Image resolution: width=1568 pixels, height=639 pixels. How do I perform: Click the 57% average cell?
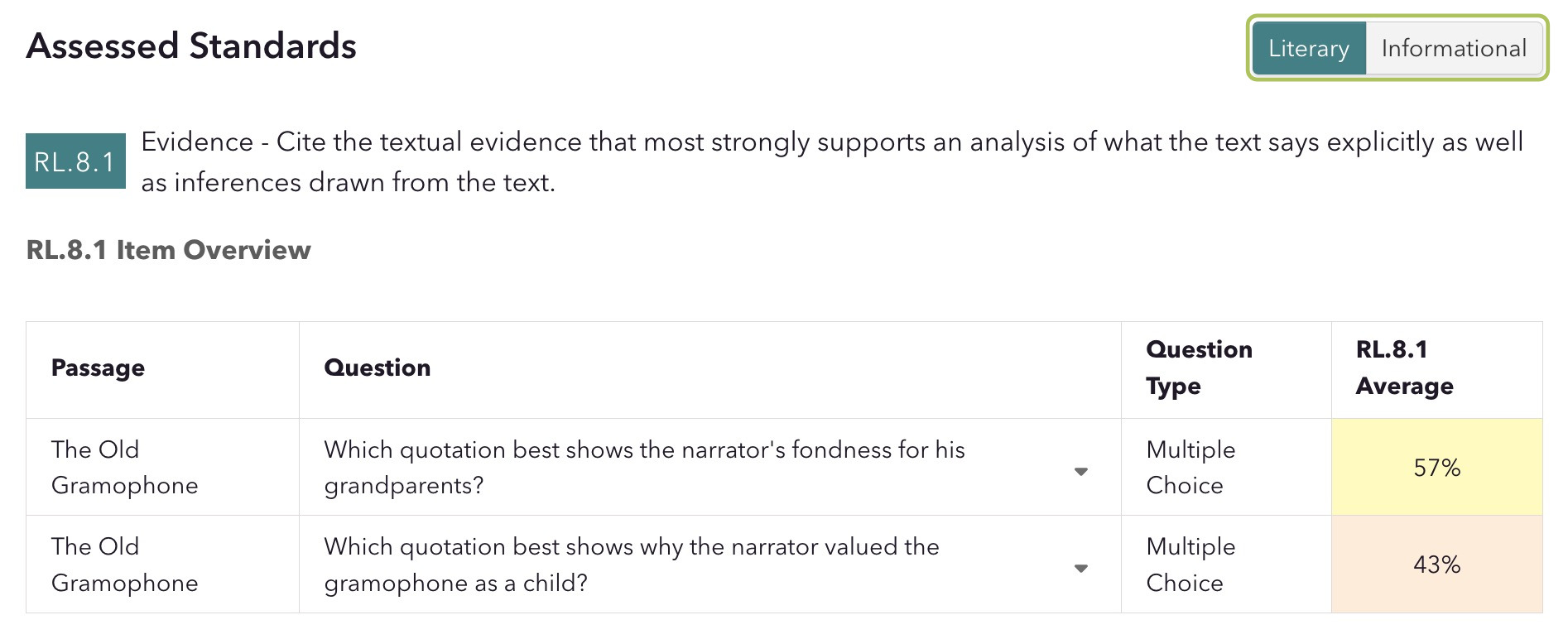coord(1436,468)
